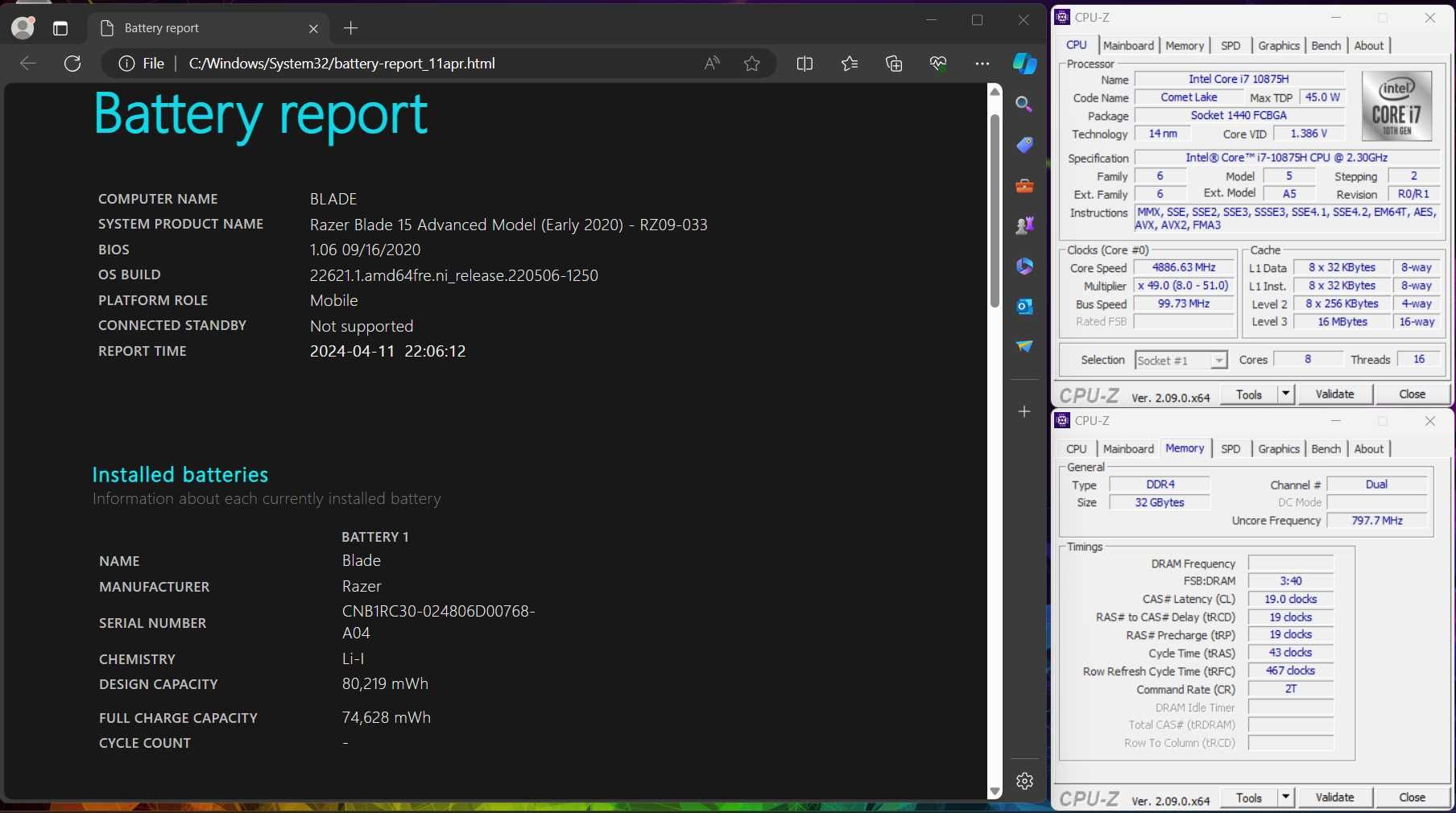Viewport: 1456px width, 813px height.
Task: Expand Tools dropdown arrow in bottom CPU-Z
Action: pos(1286,798)
